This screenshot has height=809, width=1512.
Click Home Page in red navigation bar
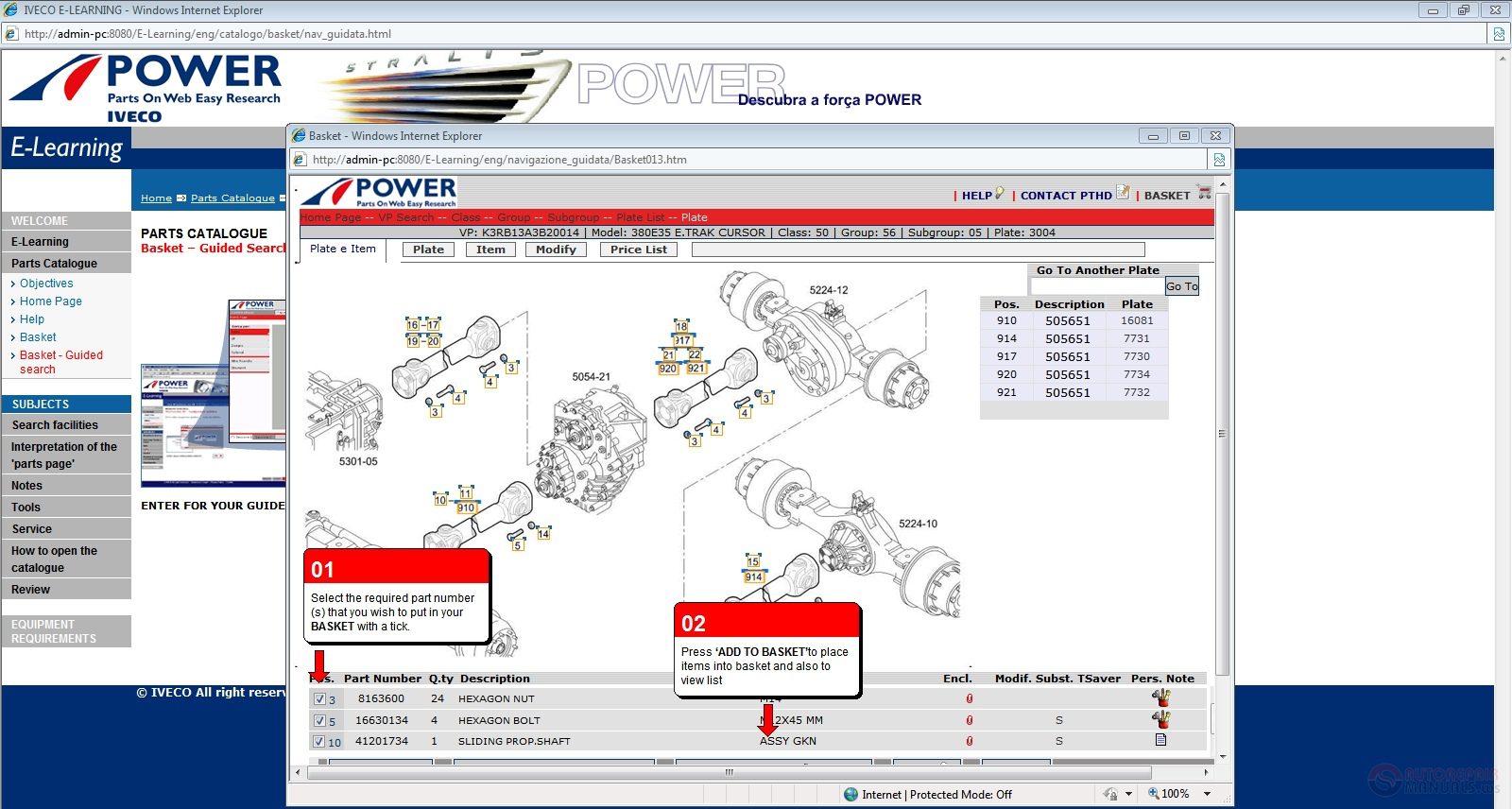pyautogui.click(x=331, y=217)
